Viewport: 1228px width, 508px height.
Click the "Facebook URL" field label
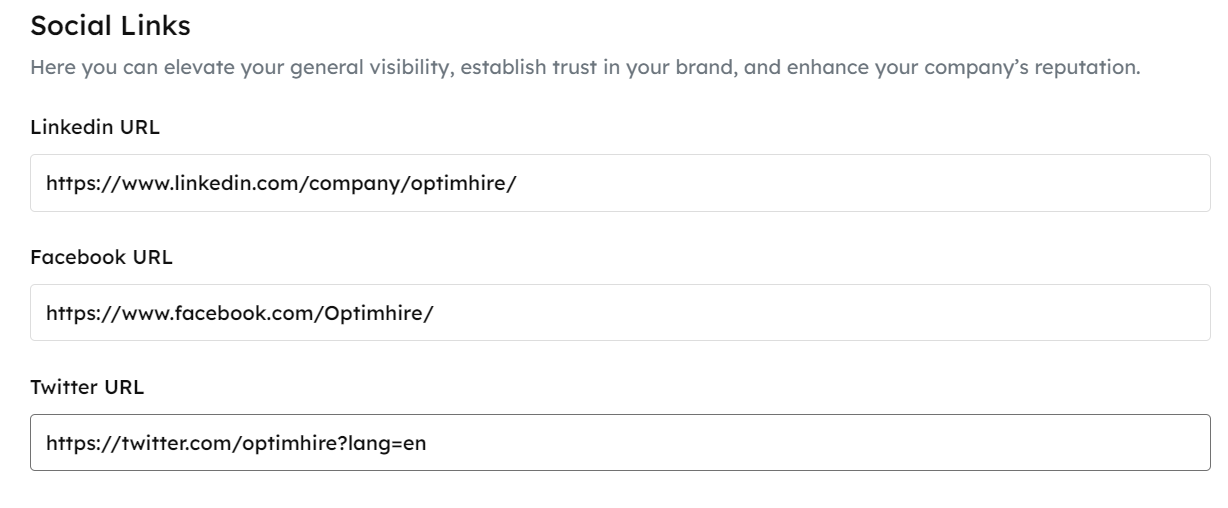(101, 257)
